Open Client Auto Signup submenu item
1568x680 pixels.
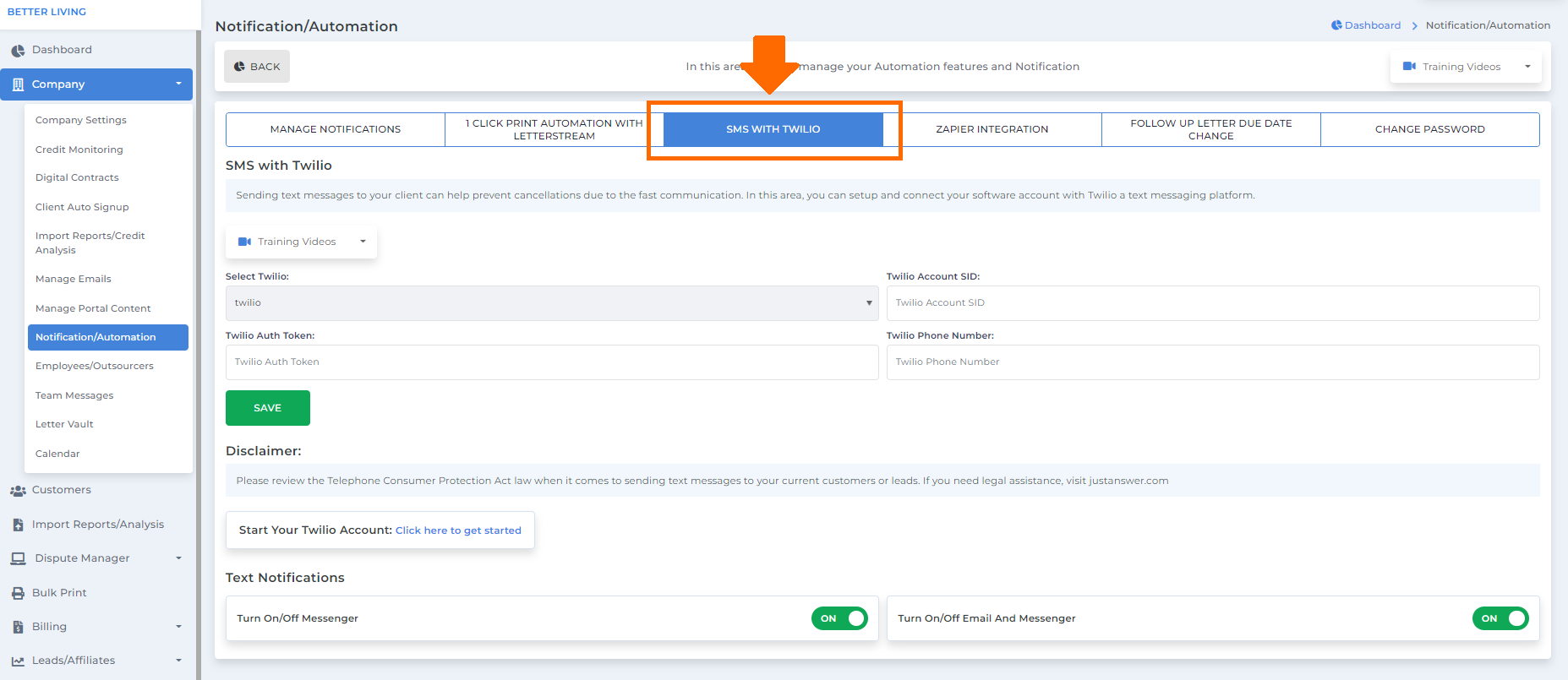pos(82,207)
